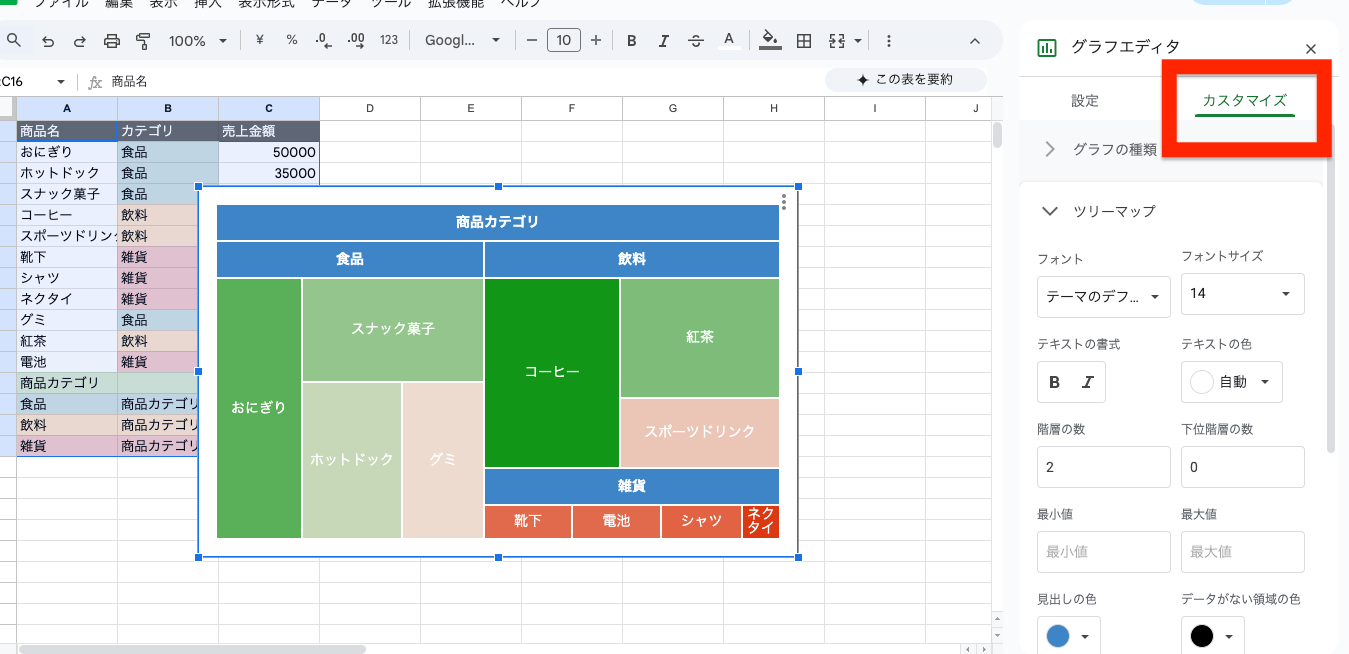Open the fill color bucket icon
Viewport: 1349px width, 654px height.
click(x=769, y=41)
